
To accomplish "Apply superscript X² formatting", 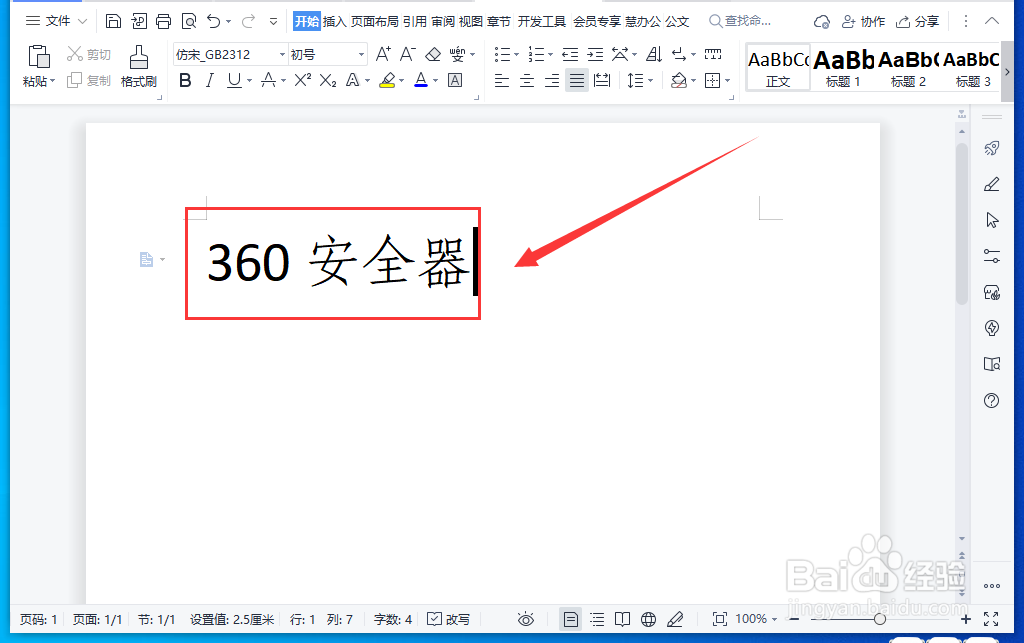I will 302,80.
